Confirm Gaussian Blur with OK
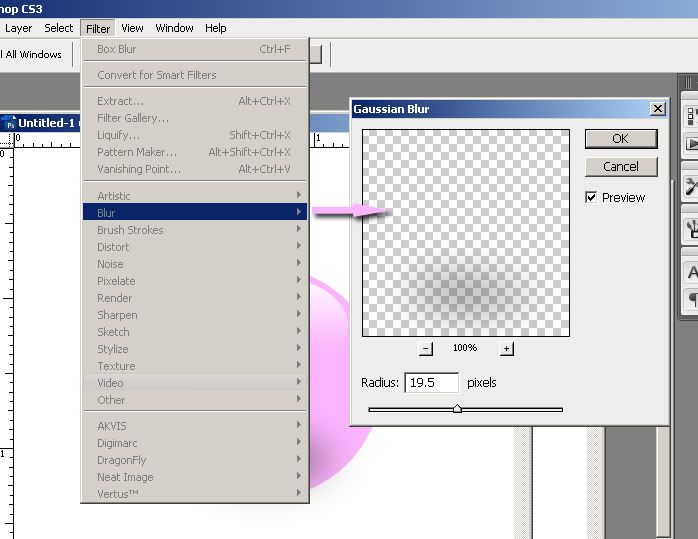Image resolution: width=698 pixels, height=539 pixels. coord(621,138)
